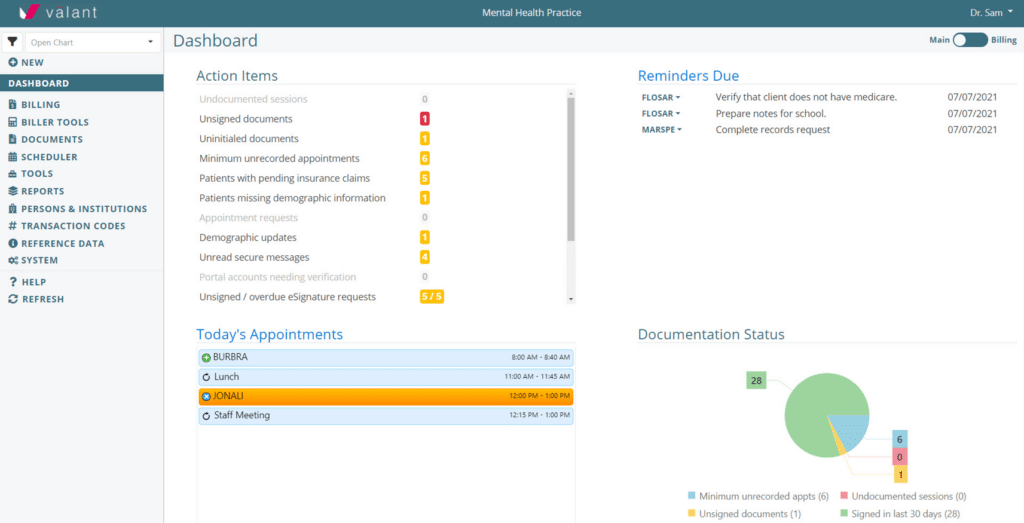The image size is (1024, 523).
Task: Toggle Undocumented sessions legend entry
Action: (903, 496)
